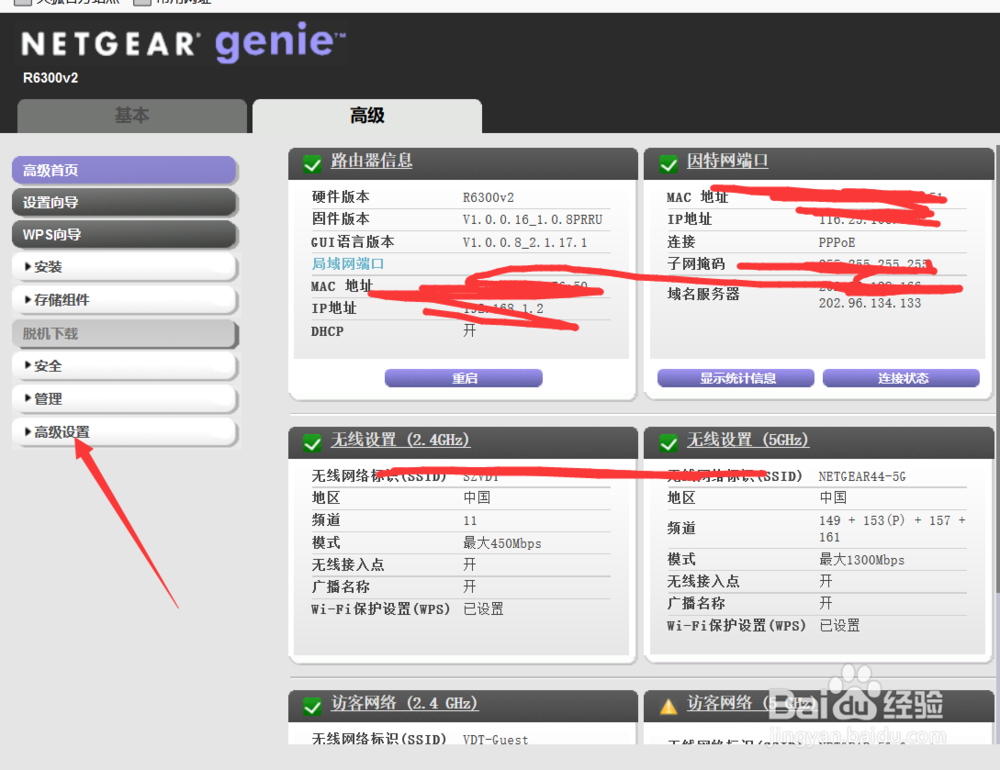Click 5GHz SSID NETGEAR44-5G
1000x770 pixels.
click(x=862, y=477)
